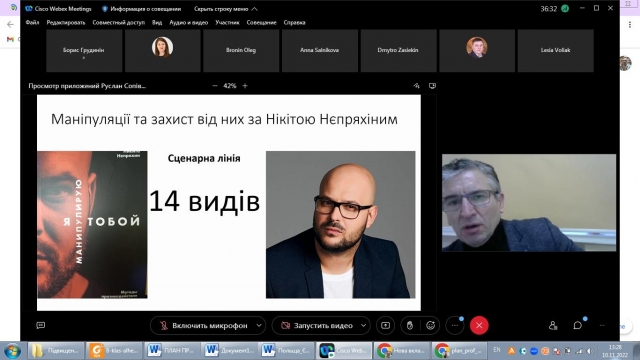The height and width of the screenshot is (360, 640).
Task: Click the 14 видів text on slide
Action: point(204,201)
